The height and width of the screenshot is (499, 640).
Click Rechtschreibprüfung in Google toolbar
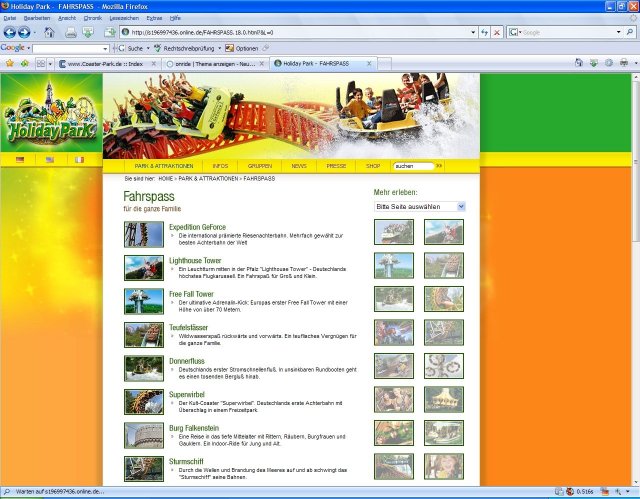click(189, 48)
